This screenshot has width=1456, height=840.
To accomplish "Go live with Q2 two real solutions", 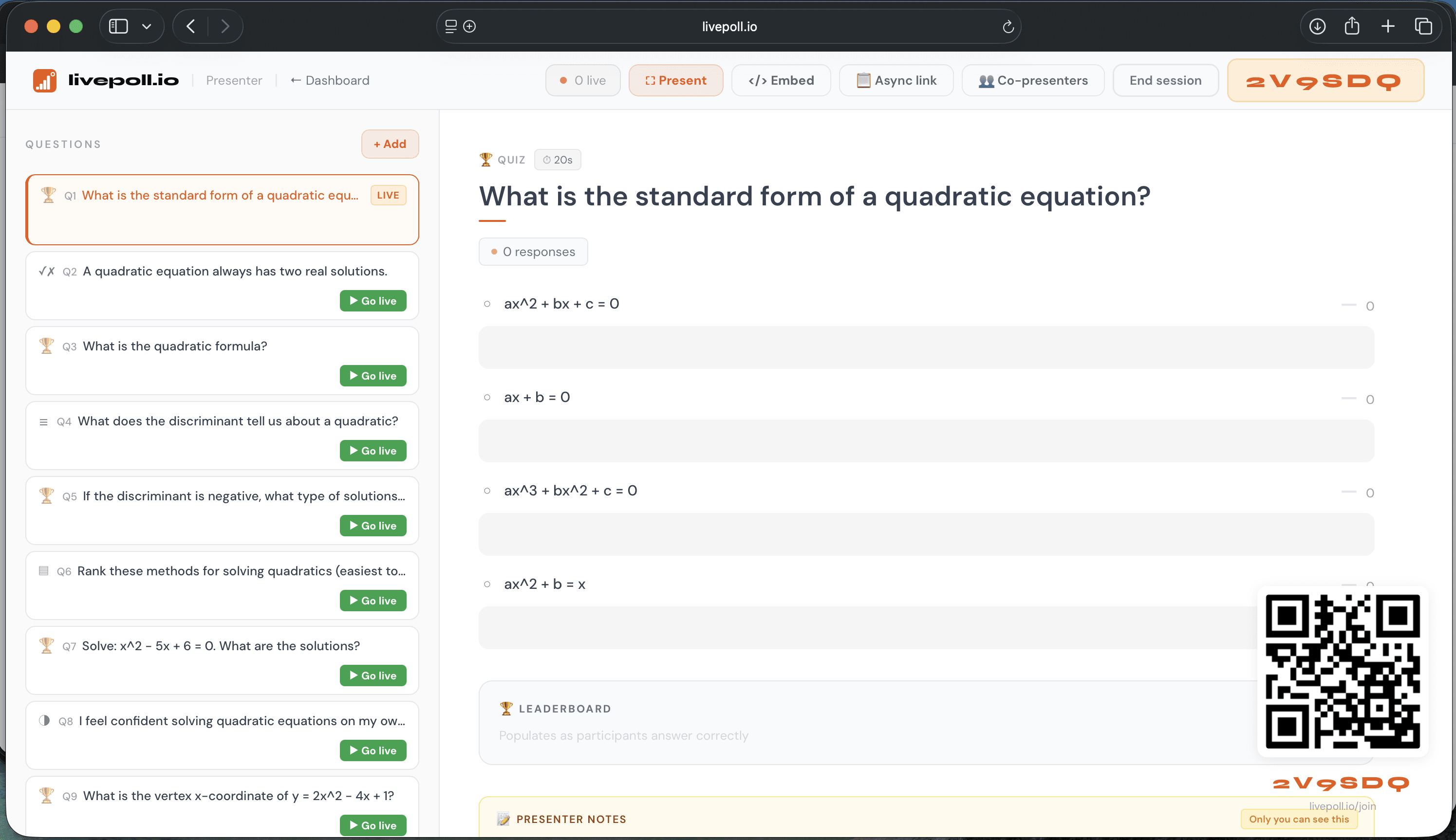I will (373, 301).
